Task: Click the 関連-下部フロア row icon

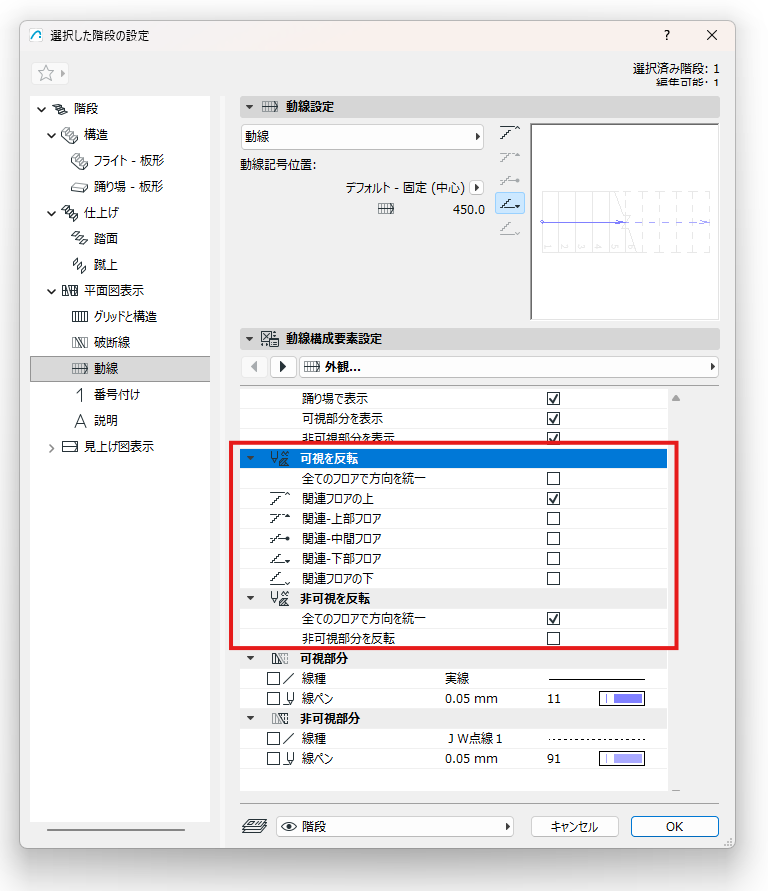Action: tap(279, 559)
